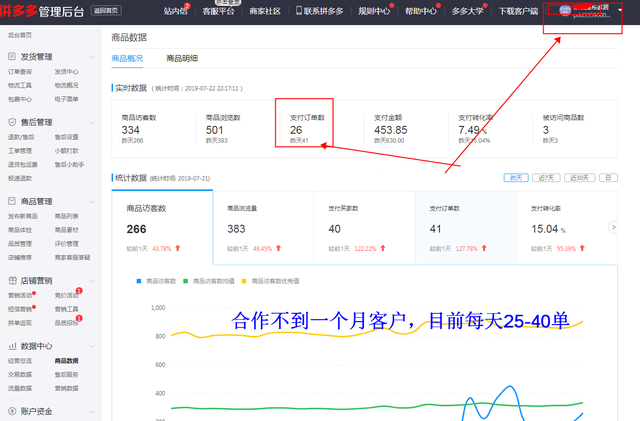
Task: Open 电子面单 in the sidebar
Action: click(x=67, y=99)
